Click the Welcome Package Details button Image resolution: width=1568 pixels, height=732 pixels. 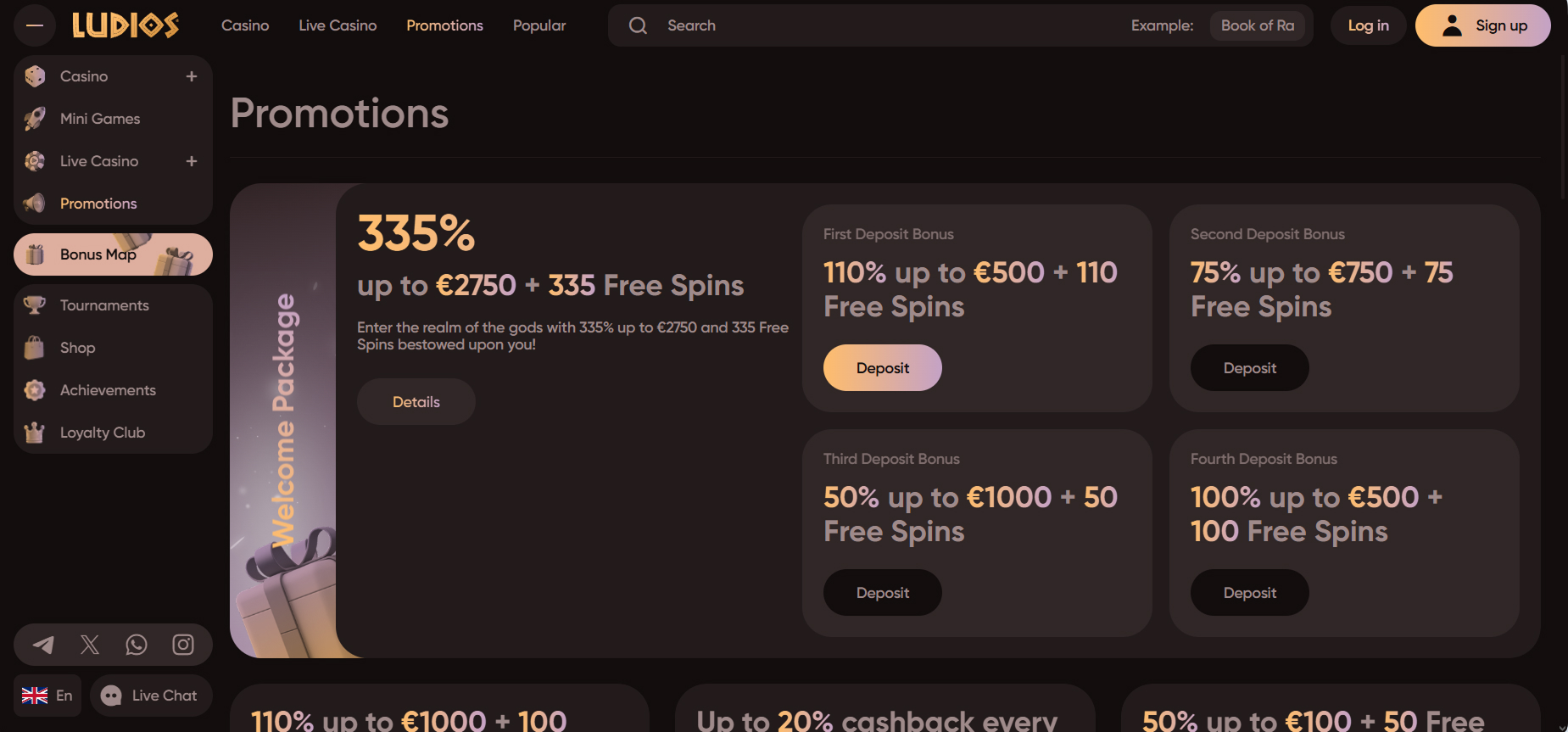click(x=416, y=402)
